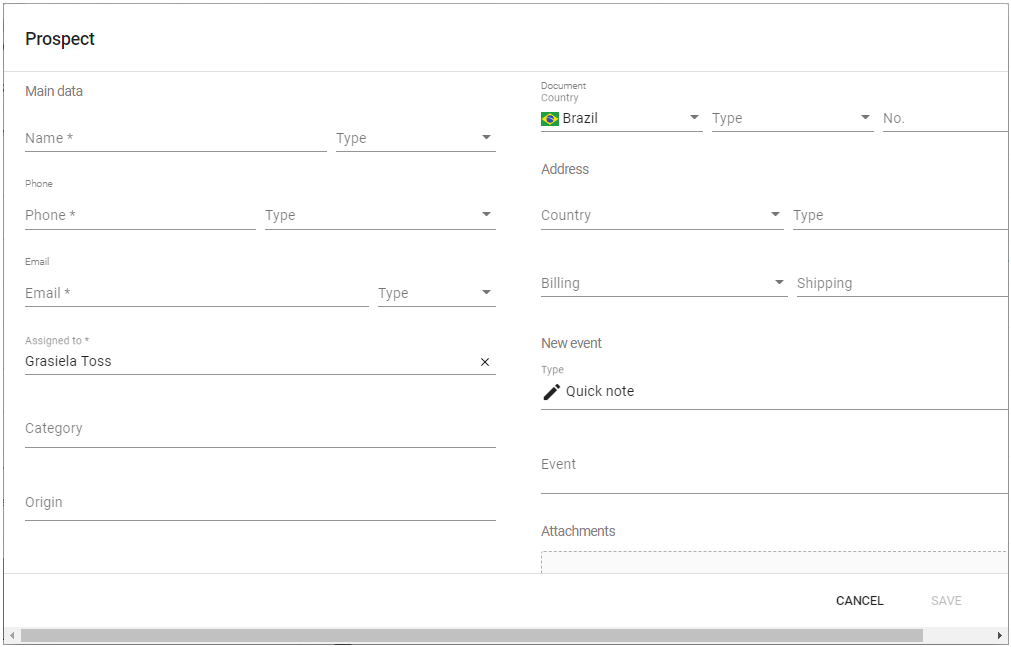Screen dimensions: 1011x647
Task: Click the Event text field
Action: click(x=774, y=471)
